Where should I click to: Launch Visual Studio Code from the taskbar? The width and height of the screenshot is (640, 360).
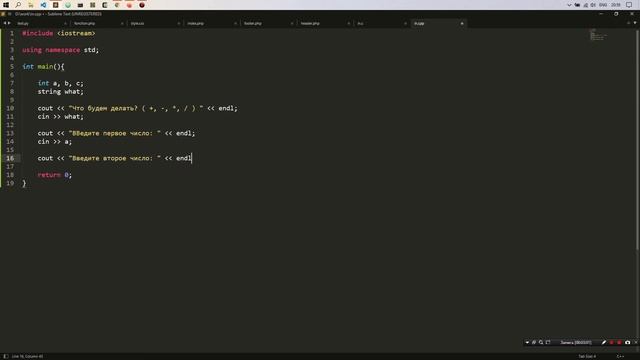[43, 5]
